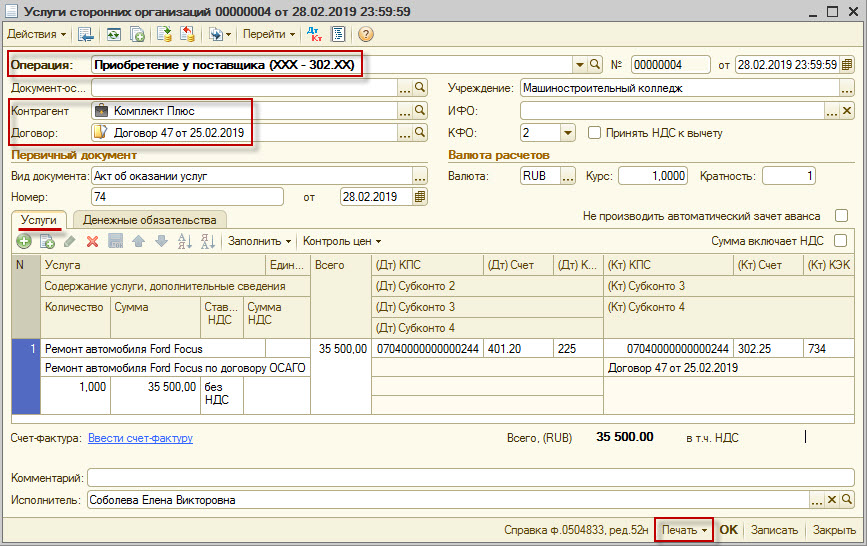Image resolution: width=867 pixels, height=546 pixels.
Task: Delete row using the red X icon
Action: point(92,241)
